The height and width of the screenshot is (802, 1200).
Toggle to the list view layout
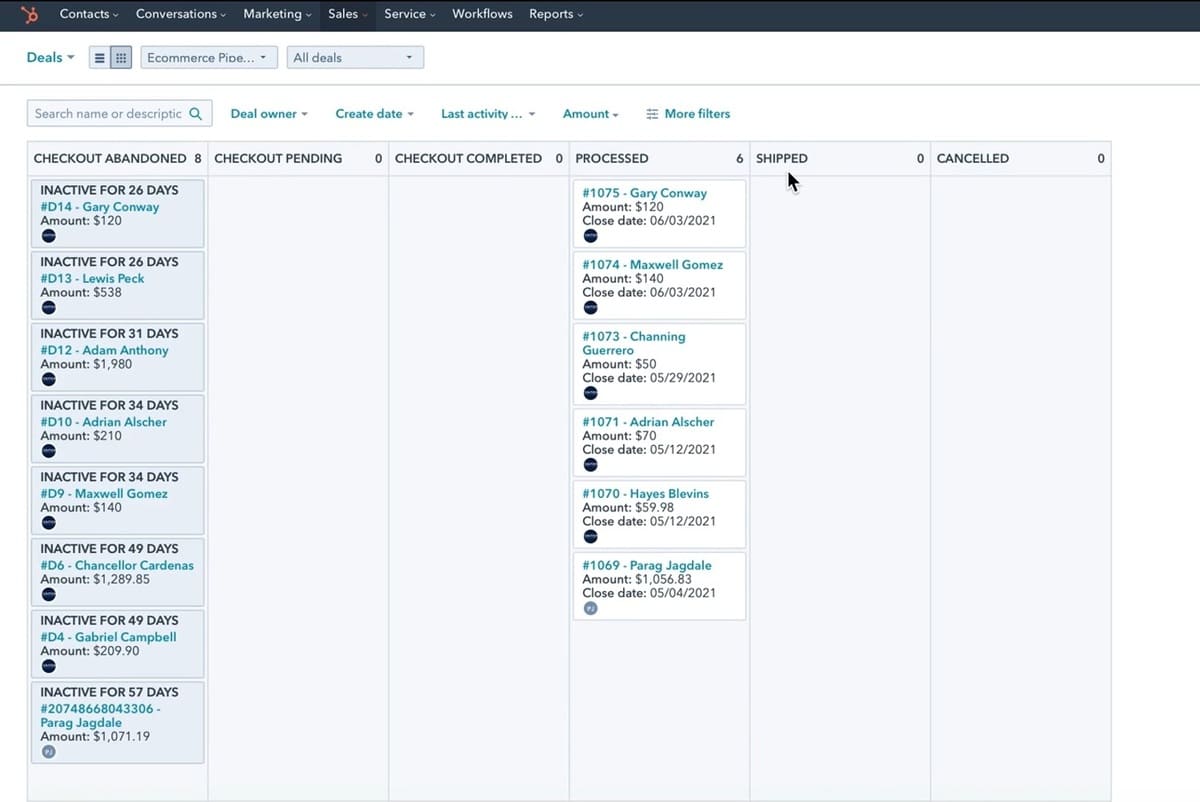click(99, 57)
